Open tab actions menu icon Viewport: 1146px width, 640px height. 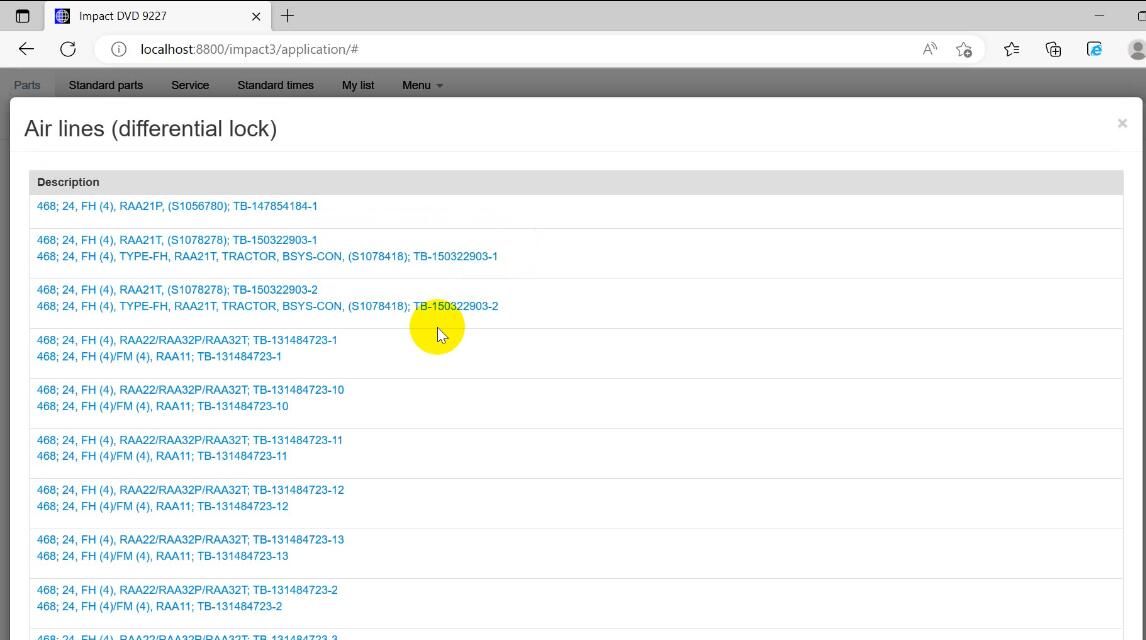(x=22, y=16)
